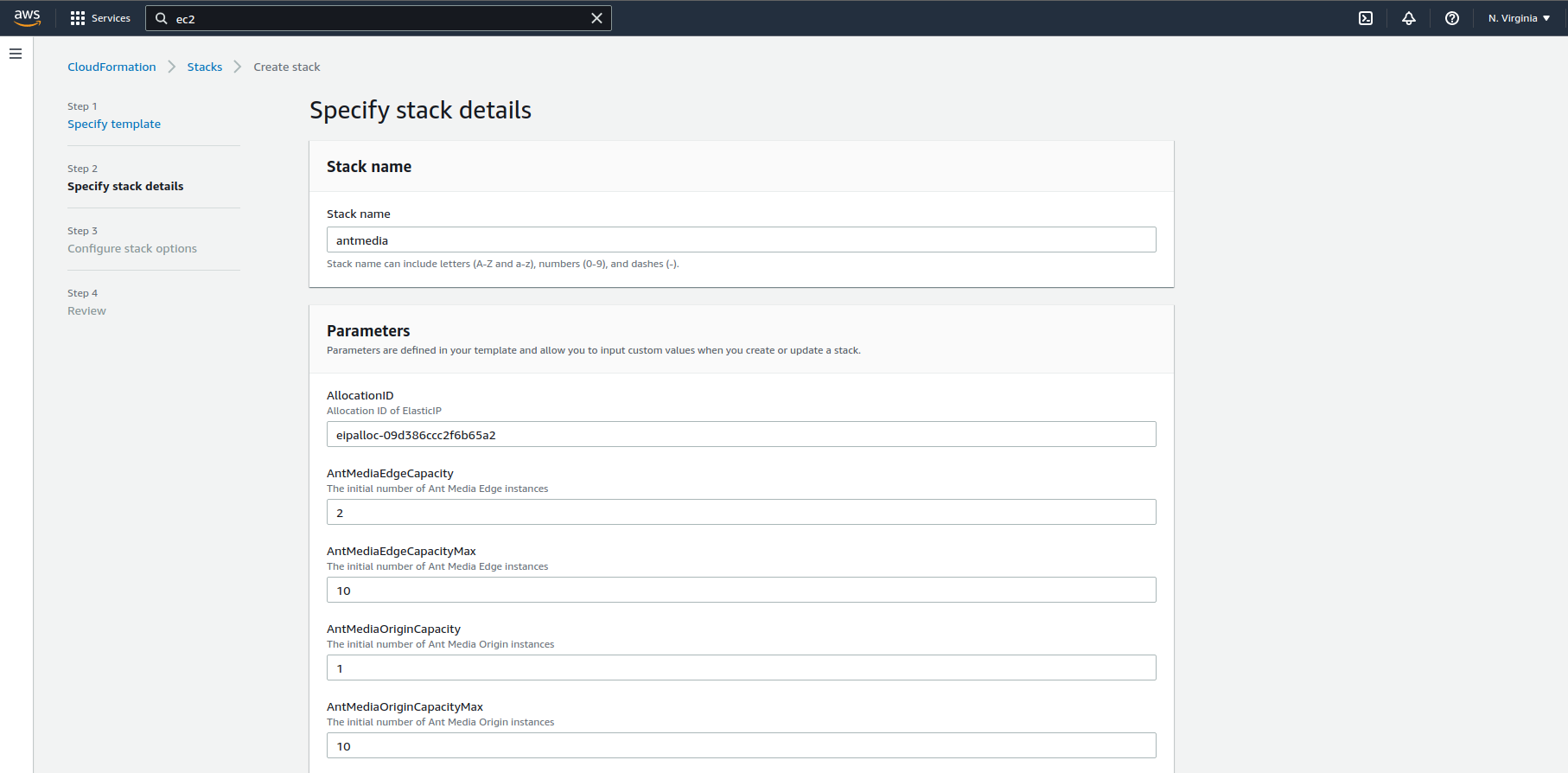Toggle the side navigation hamburger menu
The height and width of the screenshot is (773, 1568).
16,54
